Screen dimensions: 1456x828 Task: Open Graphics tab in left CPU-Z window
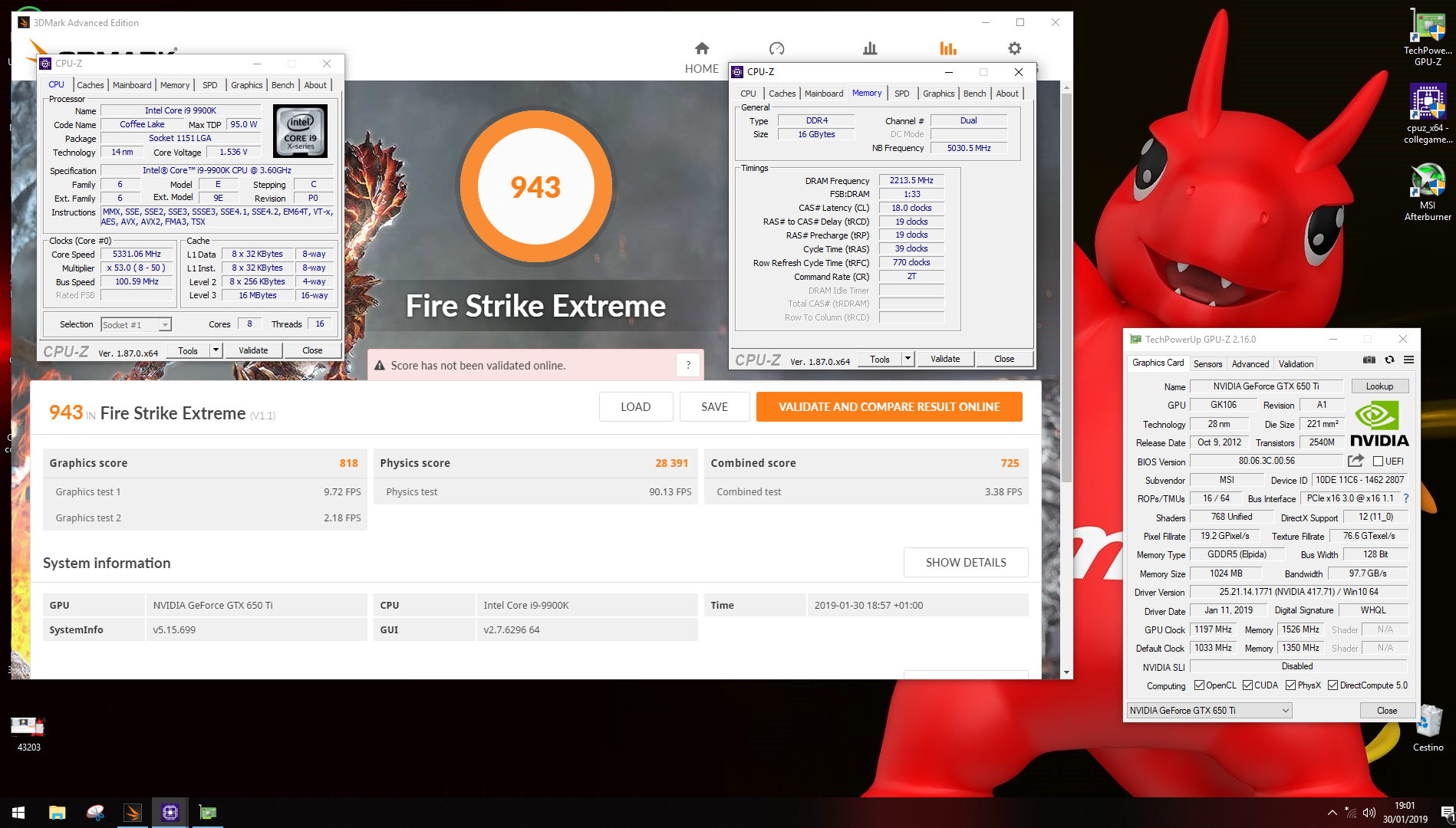(246, 85)
